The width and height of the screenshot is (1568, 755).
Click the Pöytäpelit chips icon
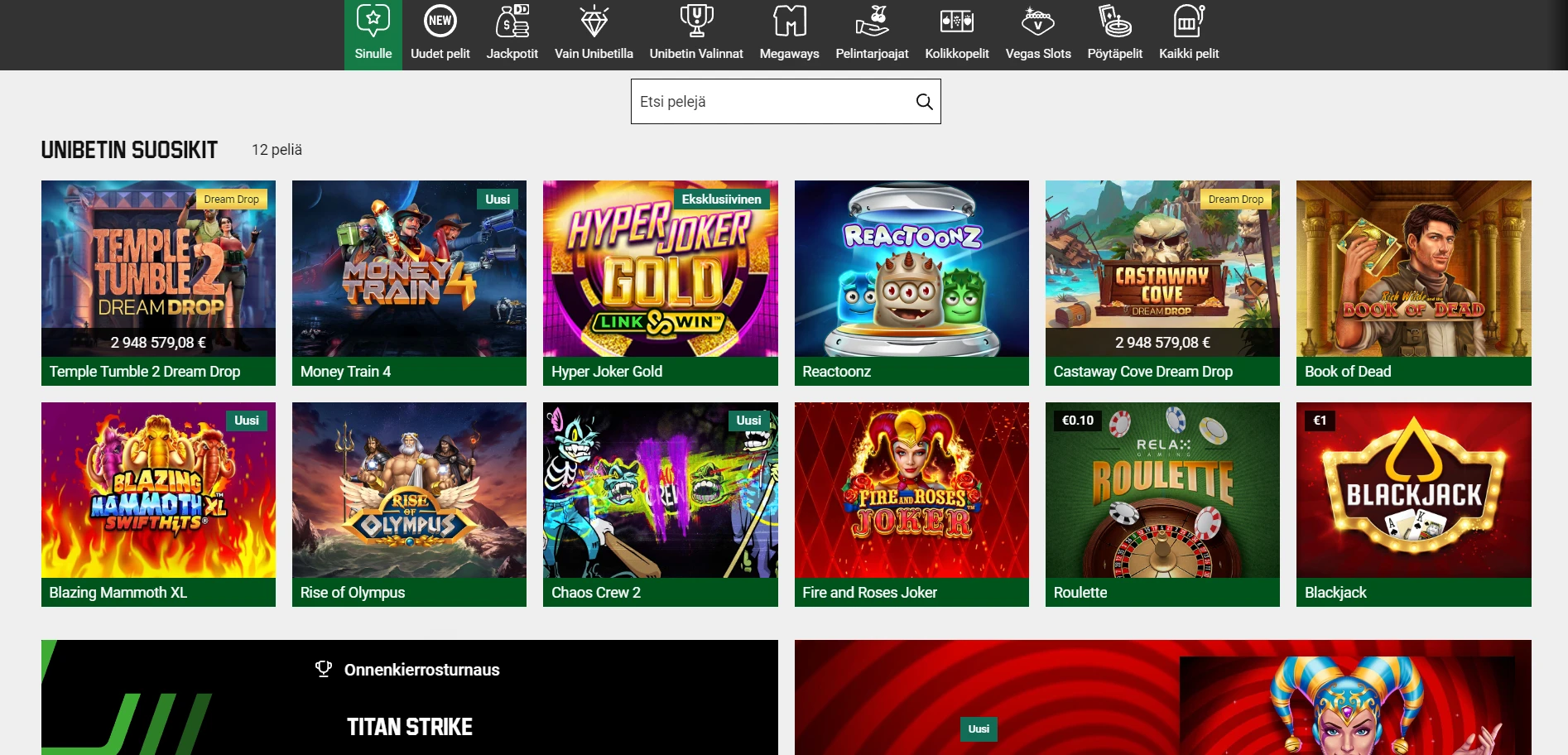1115,21
